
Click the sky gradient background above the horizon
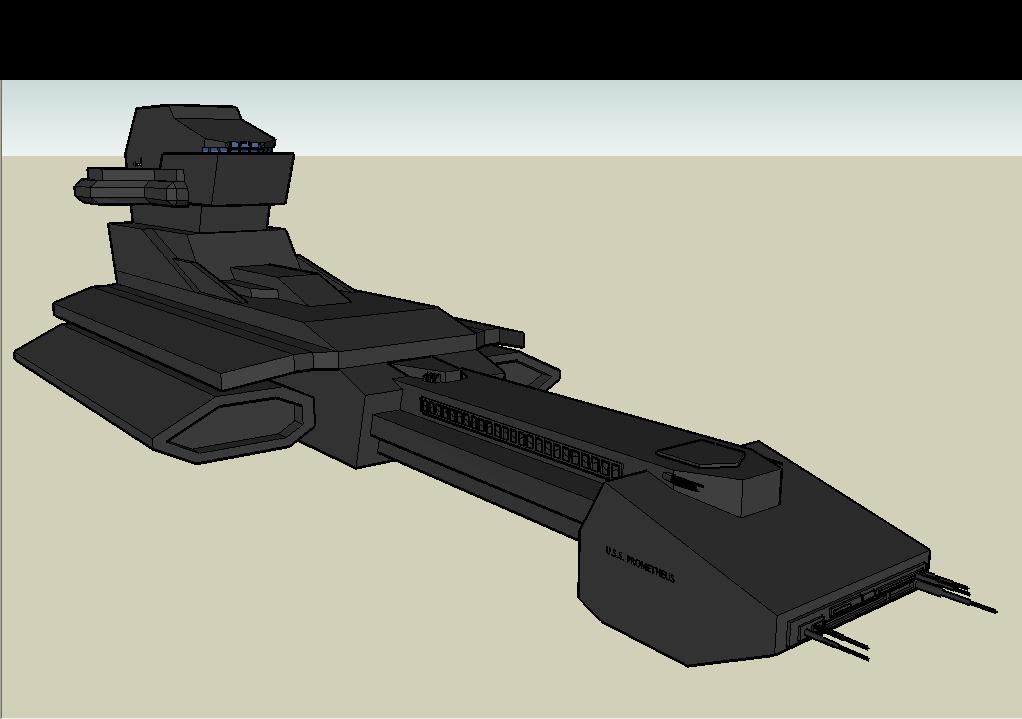pos(600,118)
